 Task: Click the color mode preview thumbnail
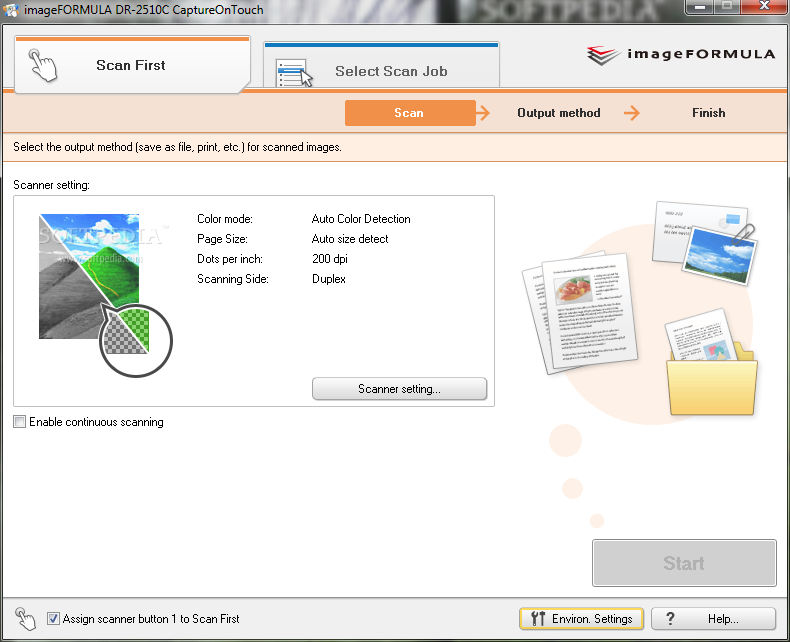[105, 295]
